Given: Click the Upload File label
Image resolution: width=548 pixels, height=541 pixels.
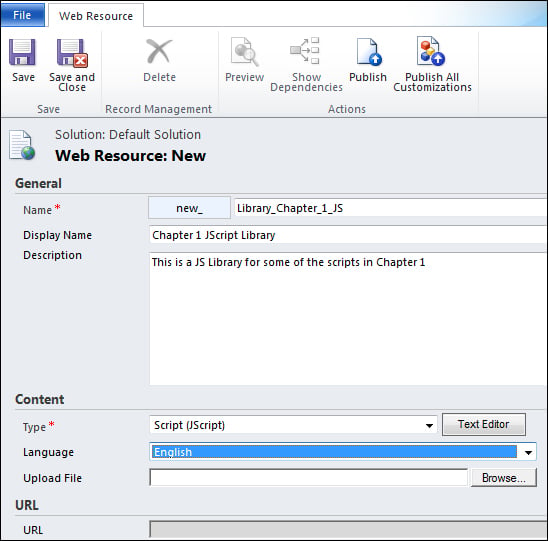Looking at the screenshot, I should [52, 478].
